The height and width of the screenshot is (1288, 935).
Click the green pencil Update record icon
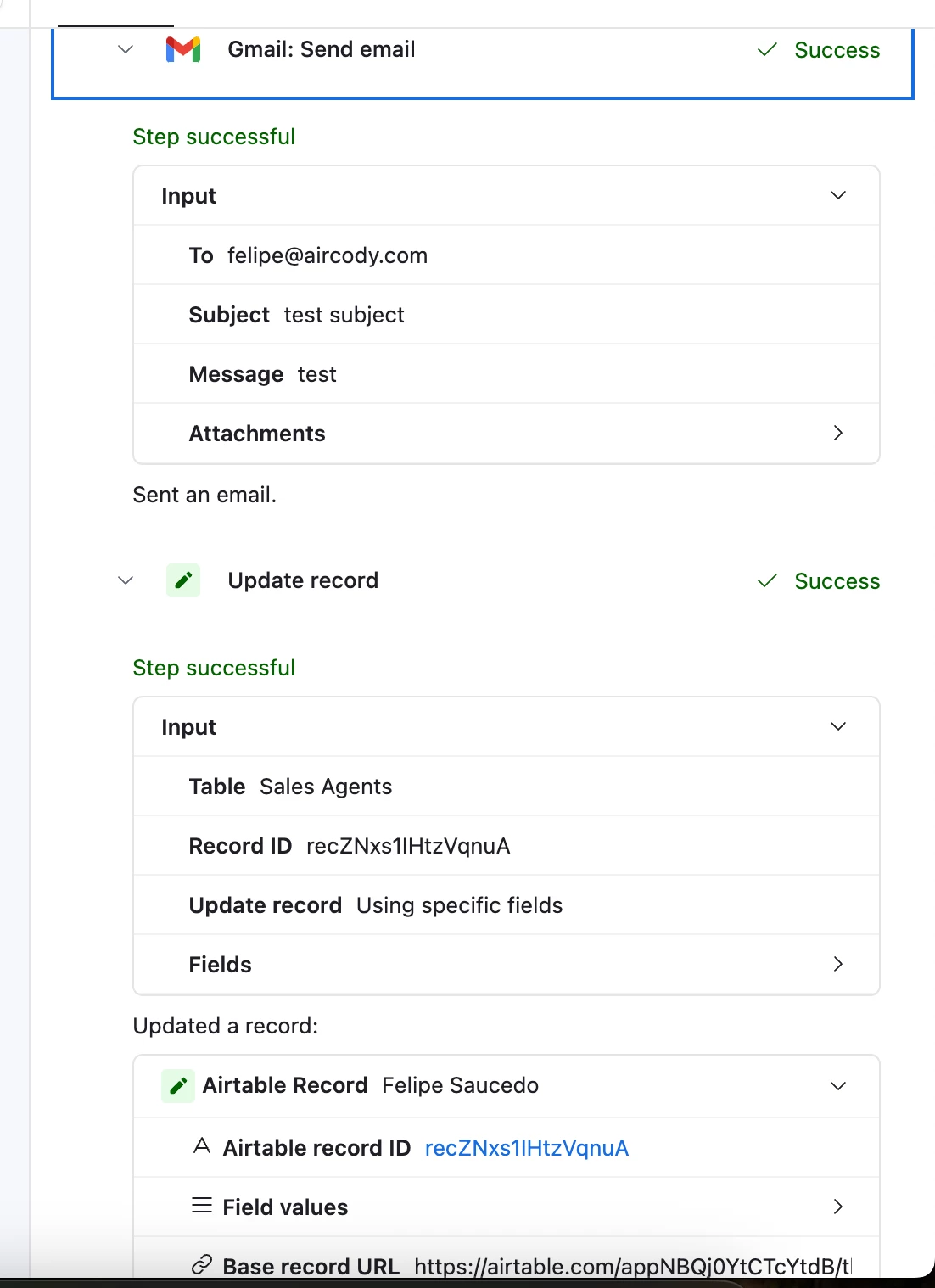[183, 580]
